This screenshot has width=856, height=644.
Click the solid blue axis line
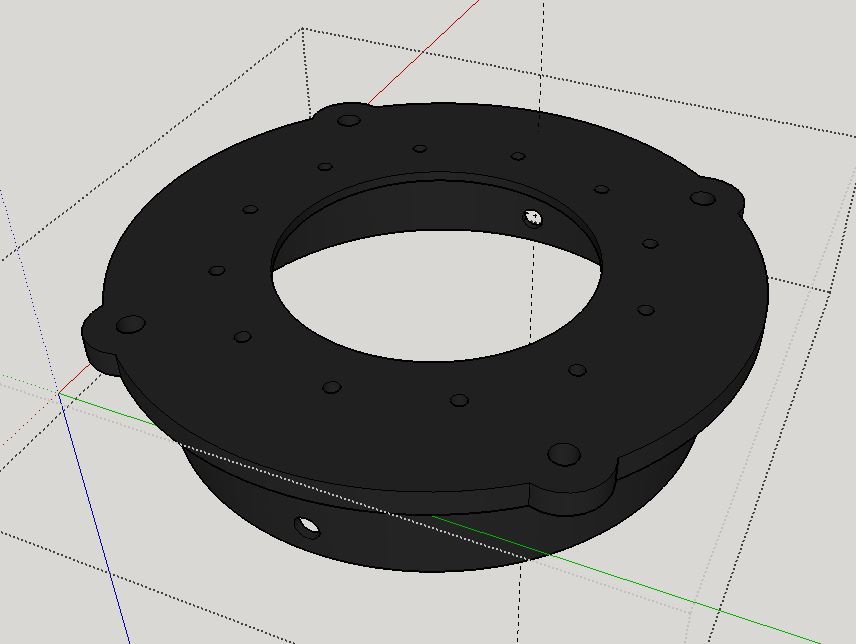[94, 516]
